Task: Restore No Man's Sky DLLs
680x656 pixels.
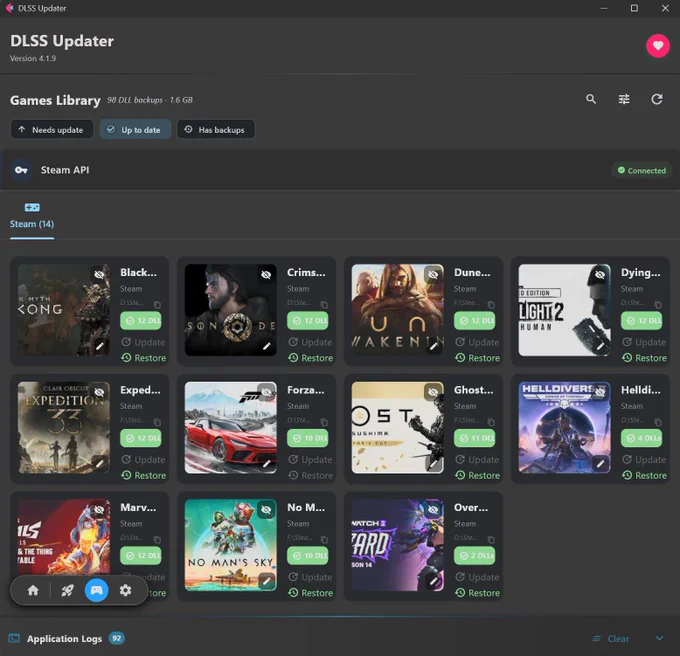Action: tap(311, 593)
